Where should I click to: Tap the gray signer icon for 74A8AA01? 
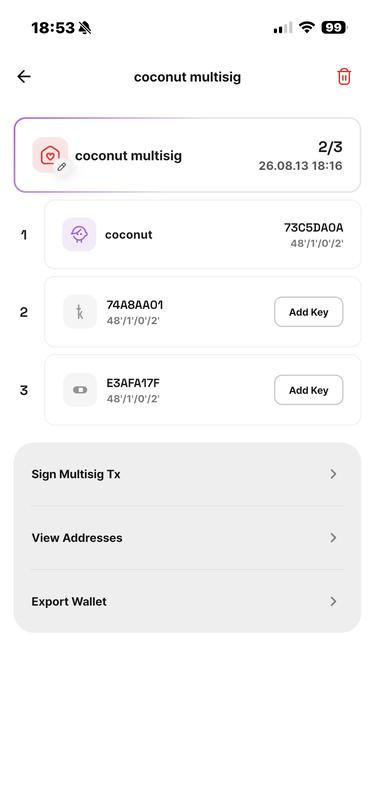pos(80,312)
